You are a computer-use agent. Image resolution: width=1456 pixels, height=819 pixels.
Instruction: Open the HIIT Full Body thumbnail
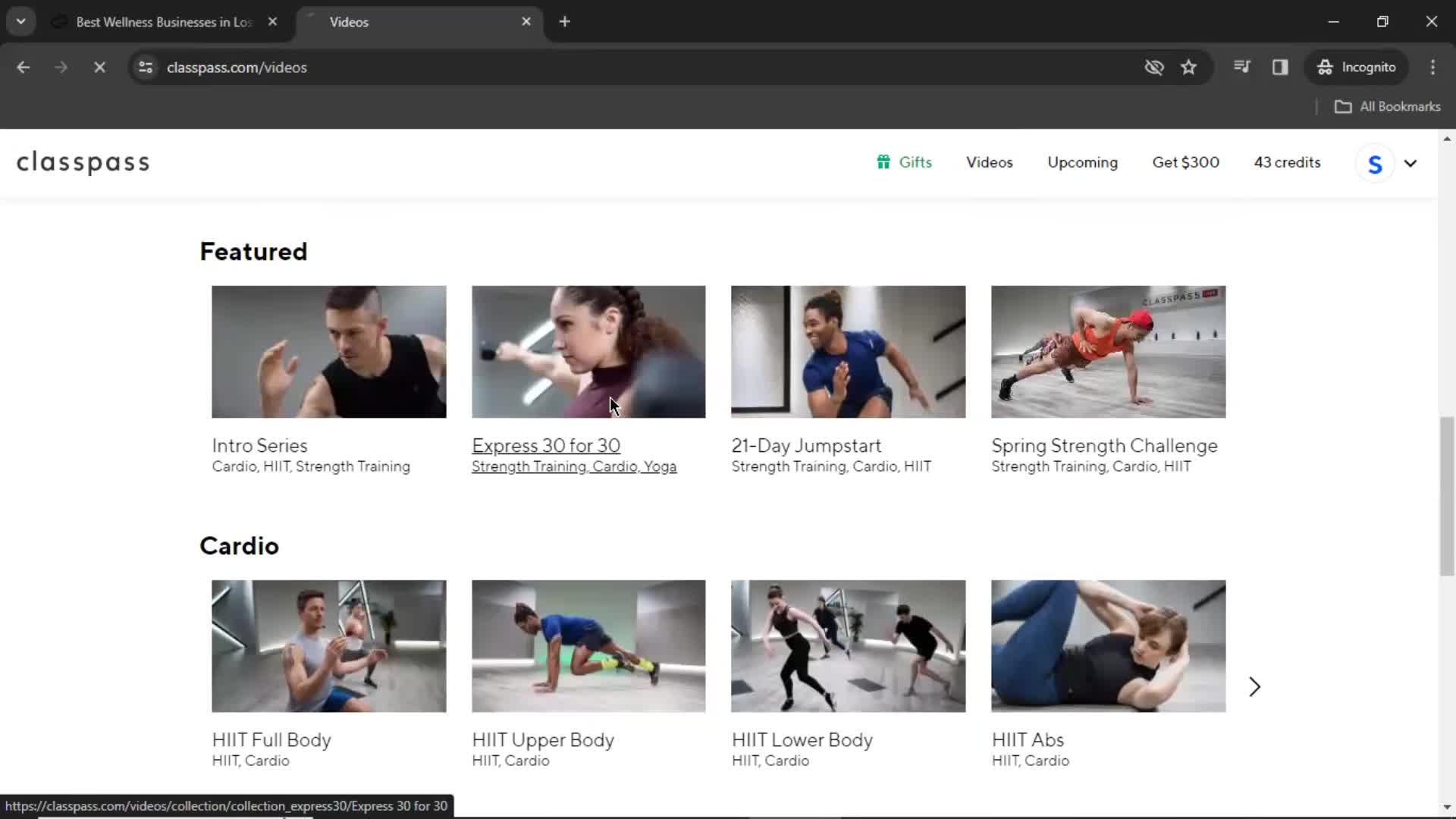[328, 646]
